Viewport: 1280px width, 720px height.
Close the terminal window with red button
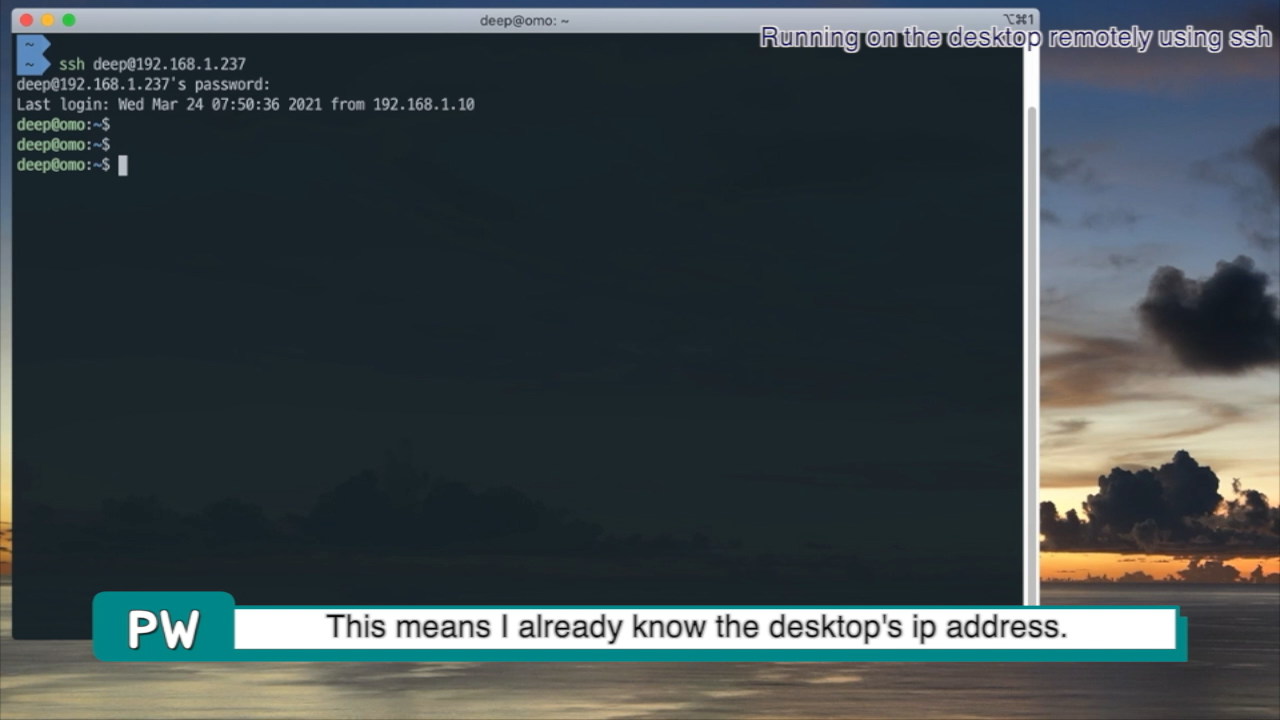click(26, 20)
